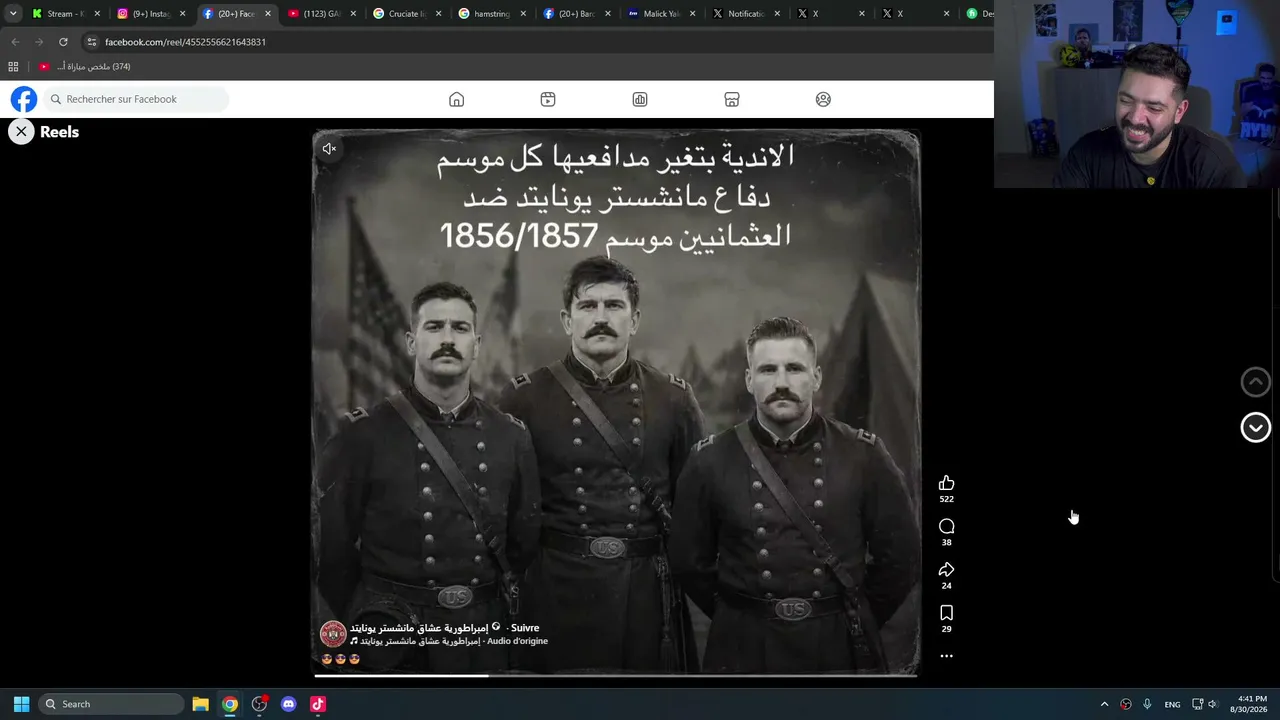Screen dimensions: 1280x720
Task: Go to the previous reel
Action: (x=1255, y=381)
